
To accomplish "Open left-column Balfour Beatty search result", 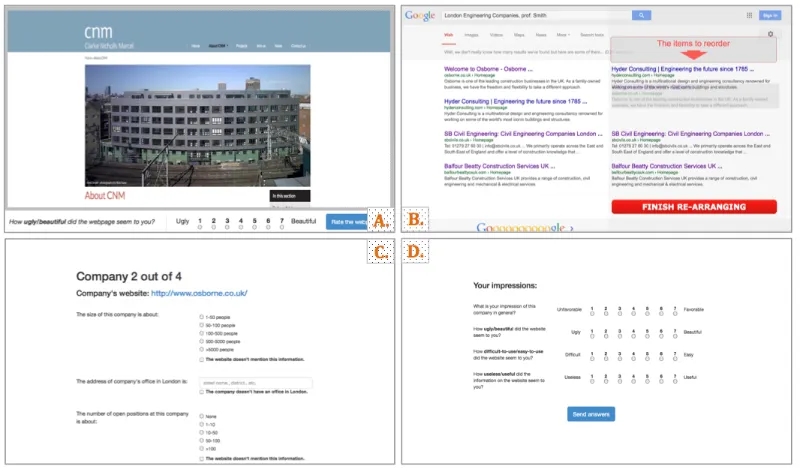I will pyautogui.click(x=499, y=166).
